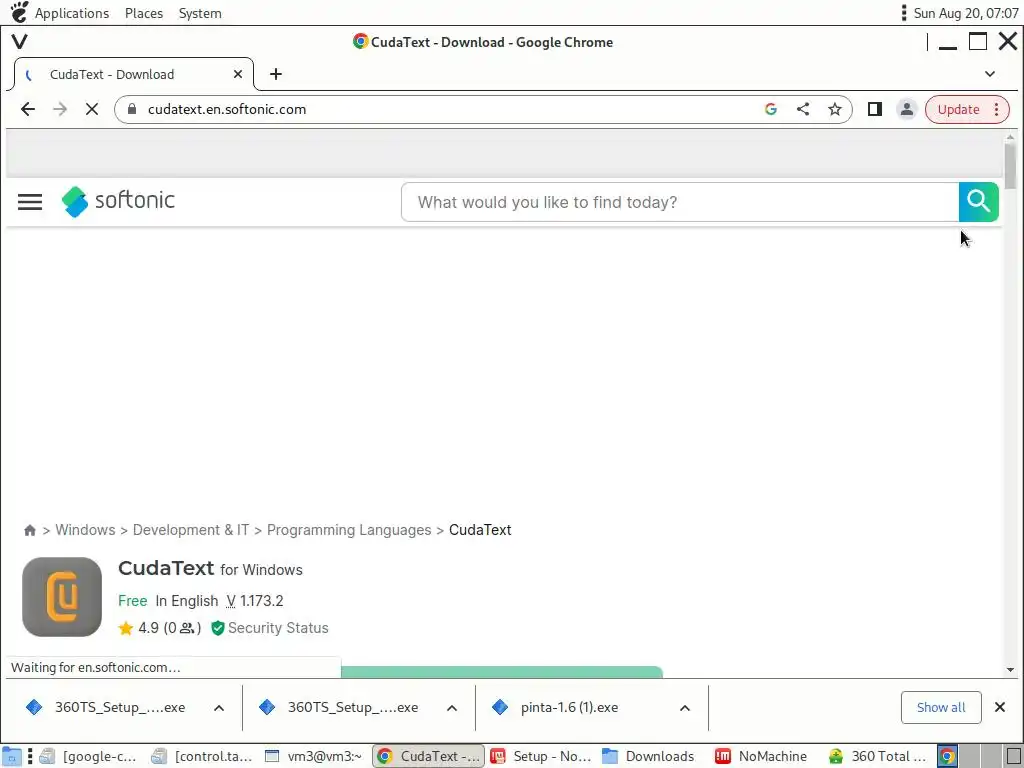Expand options for pinta-1.6 (1).exe download

[684, 708]
